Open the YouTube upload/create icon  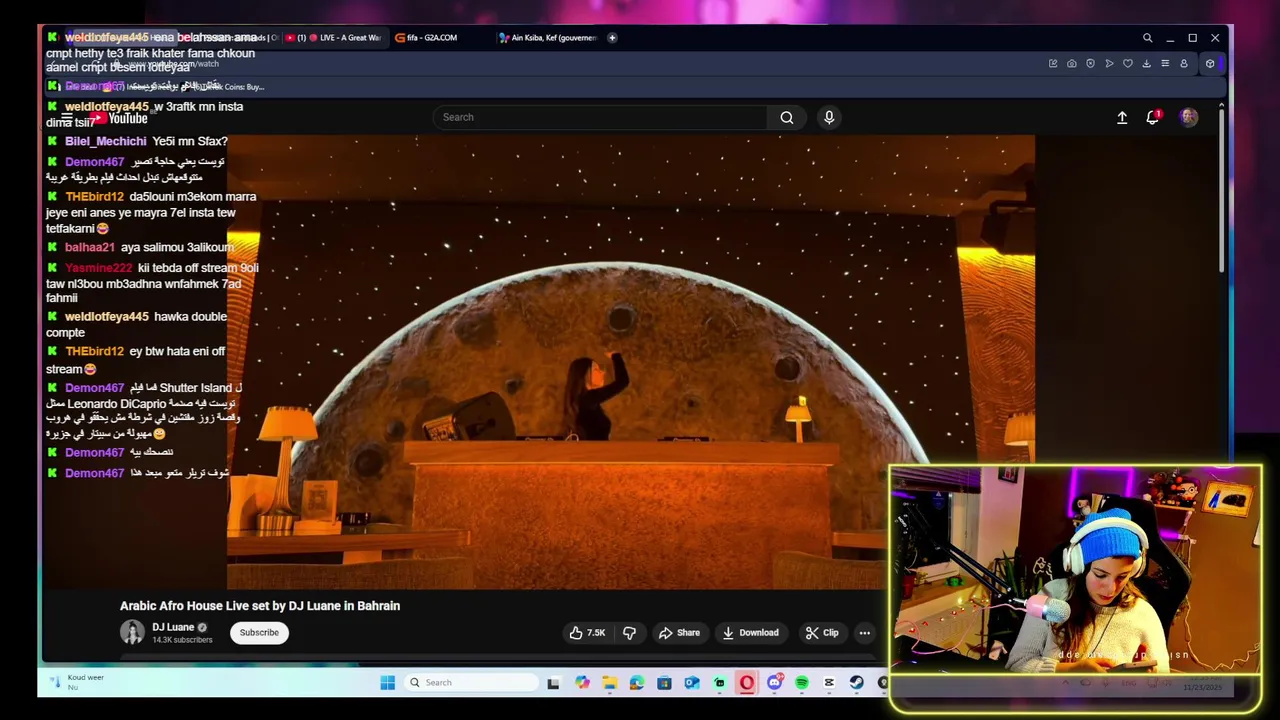[x=1122, y=118]
